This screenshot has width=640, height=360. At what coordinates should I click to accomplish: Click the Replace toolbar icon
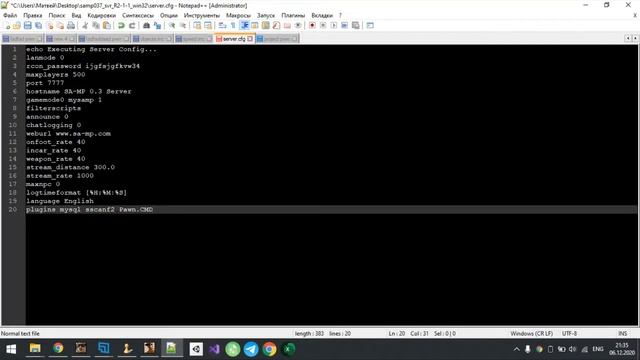[x=157, y=25]
